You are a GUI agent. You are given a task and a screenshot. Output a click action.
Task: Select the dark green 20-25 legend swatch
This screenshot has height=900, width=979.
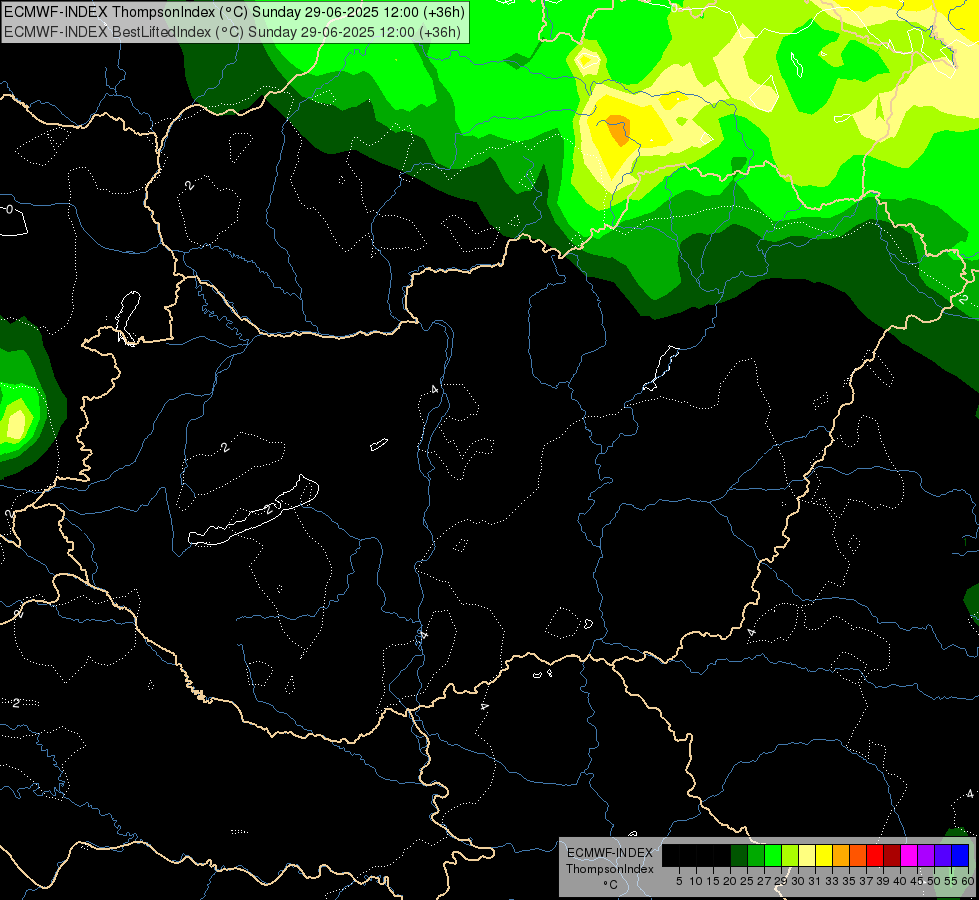(739, 856)
